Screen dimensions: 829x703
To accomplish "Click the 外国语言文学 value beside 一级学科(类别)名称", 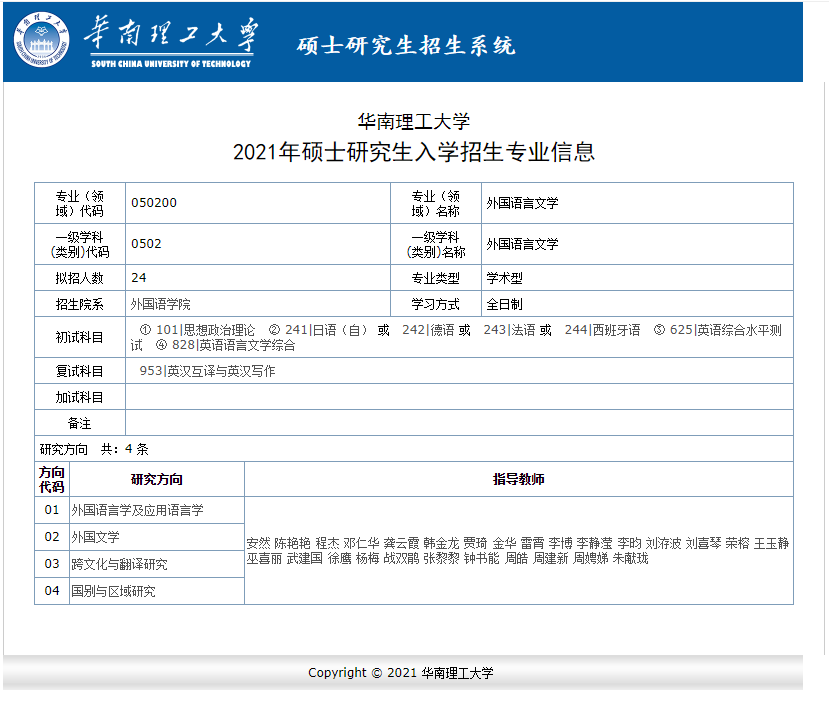I will (x=522, y=244).
